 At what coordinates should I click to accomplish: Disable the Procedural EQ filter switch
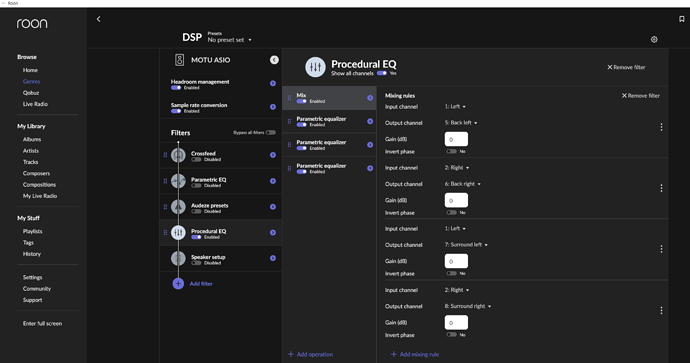tap(196, 237)
